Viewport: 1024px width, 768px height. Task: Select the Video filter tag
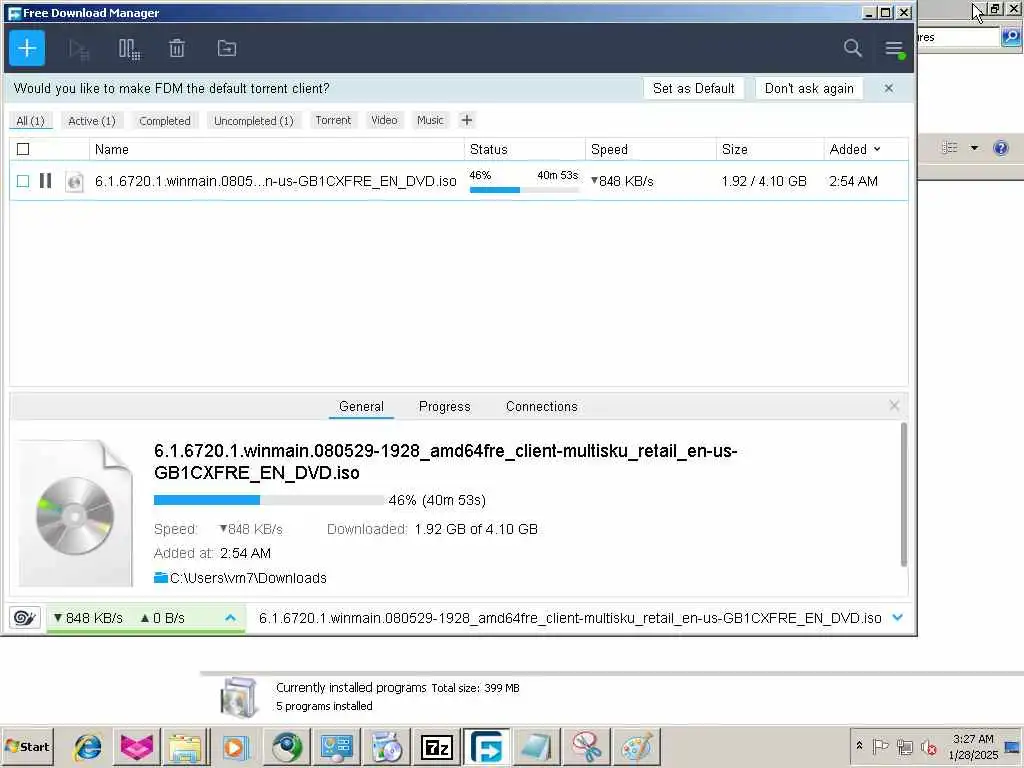coord(384,120)
